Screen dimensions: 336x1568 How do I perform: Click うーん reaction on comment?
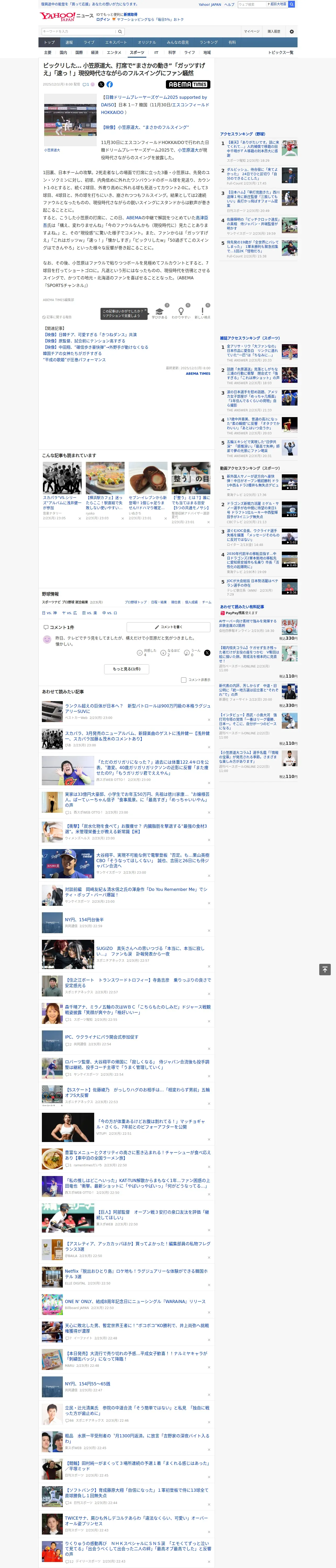point(187,653)
